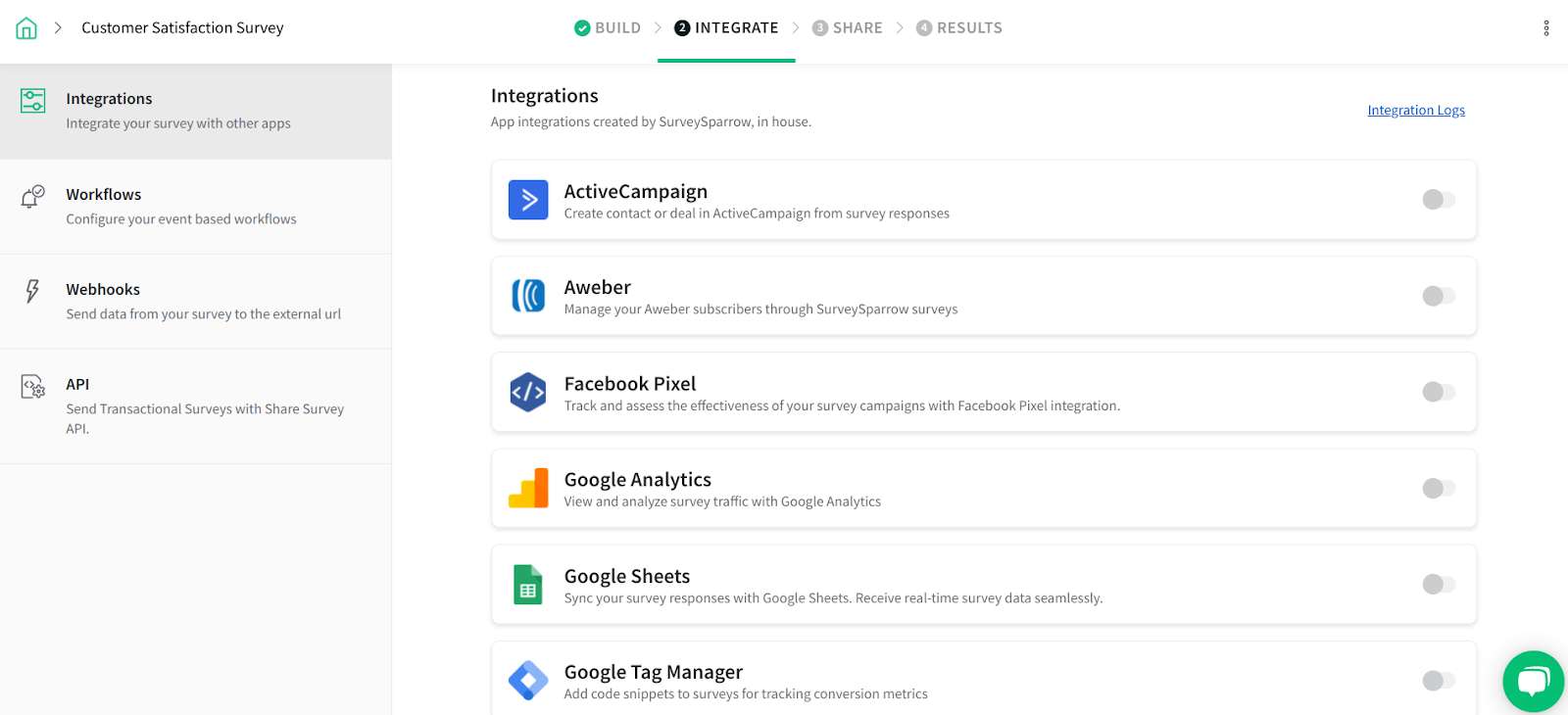Switch to the SHARE step tab
Screen dimensions: 1568x715
tap(848, 28)
